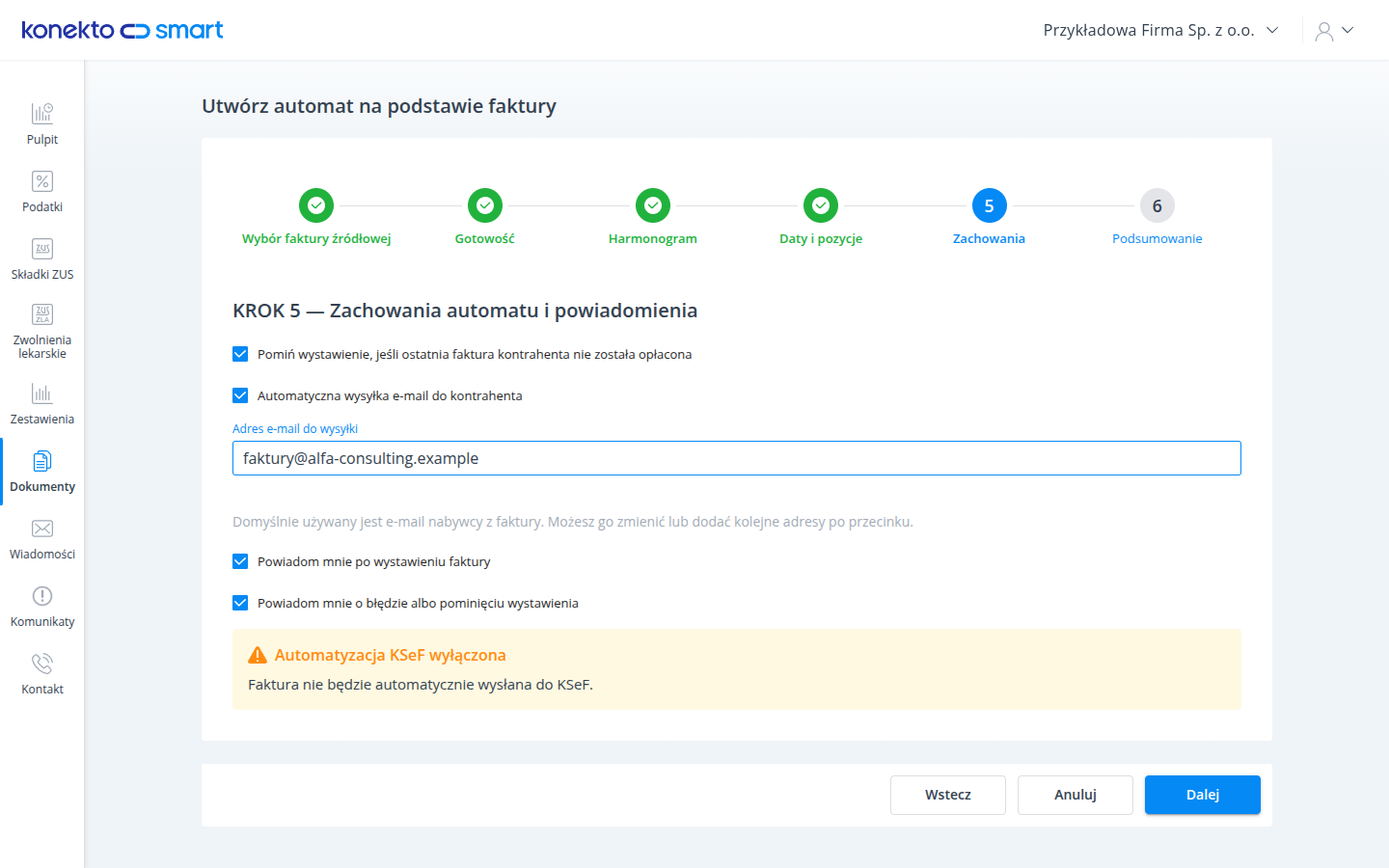
Task: Toggle Powiadom mnie po wystawieniu faktury
Action: pos(240,561)
